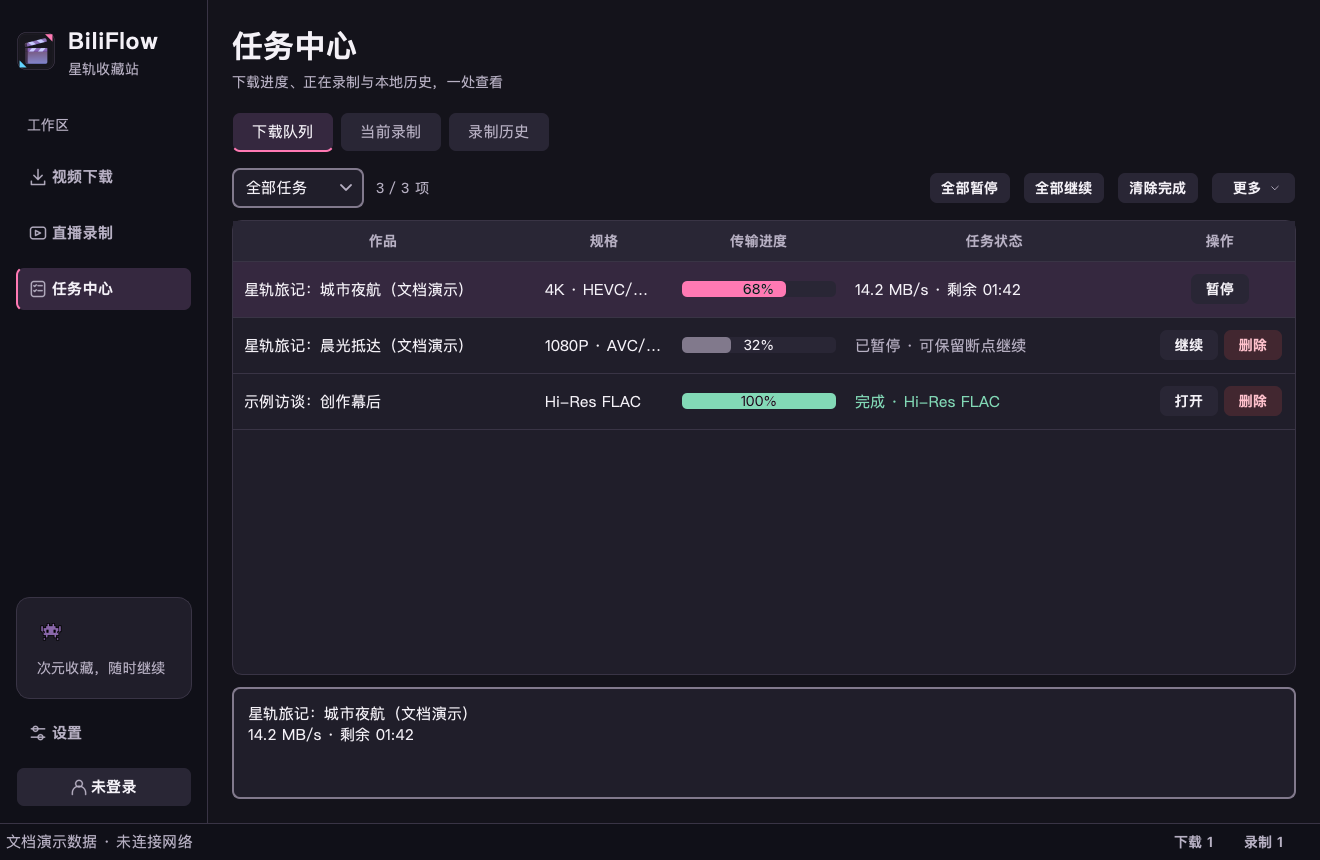The image size is (1320, 860).
Task: Switch to the 当前录制 tab
Action: pyautogui.click(x=391, y=132)
